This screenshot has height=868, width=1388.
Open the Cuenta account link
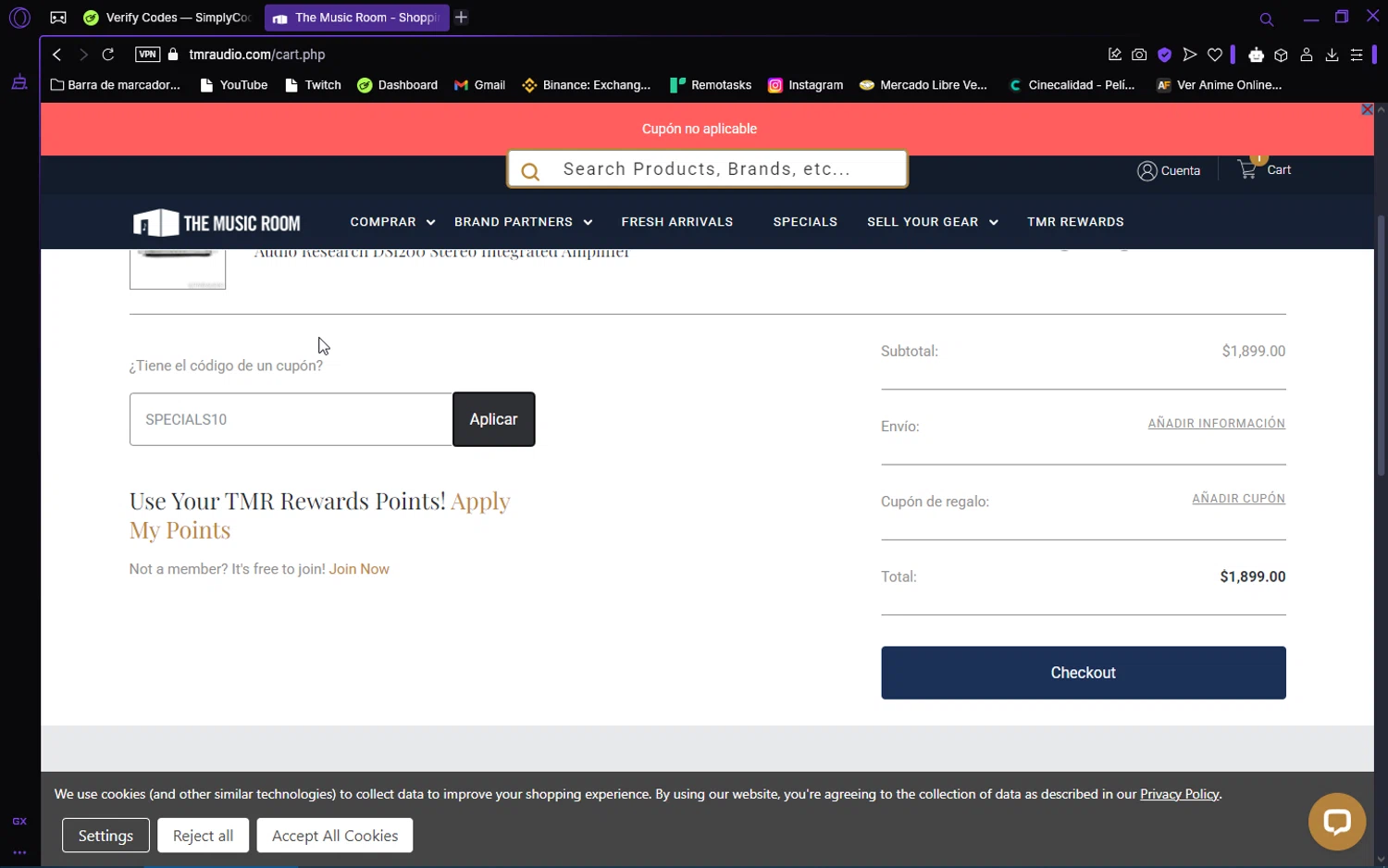(x=1169, y=171)
